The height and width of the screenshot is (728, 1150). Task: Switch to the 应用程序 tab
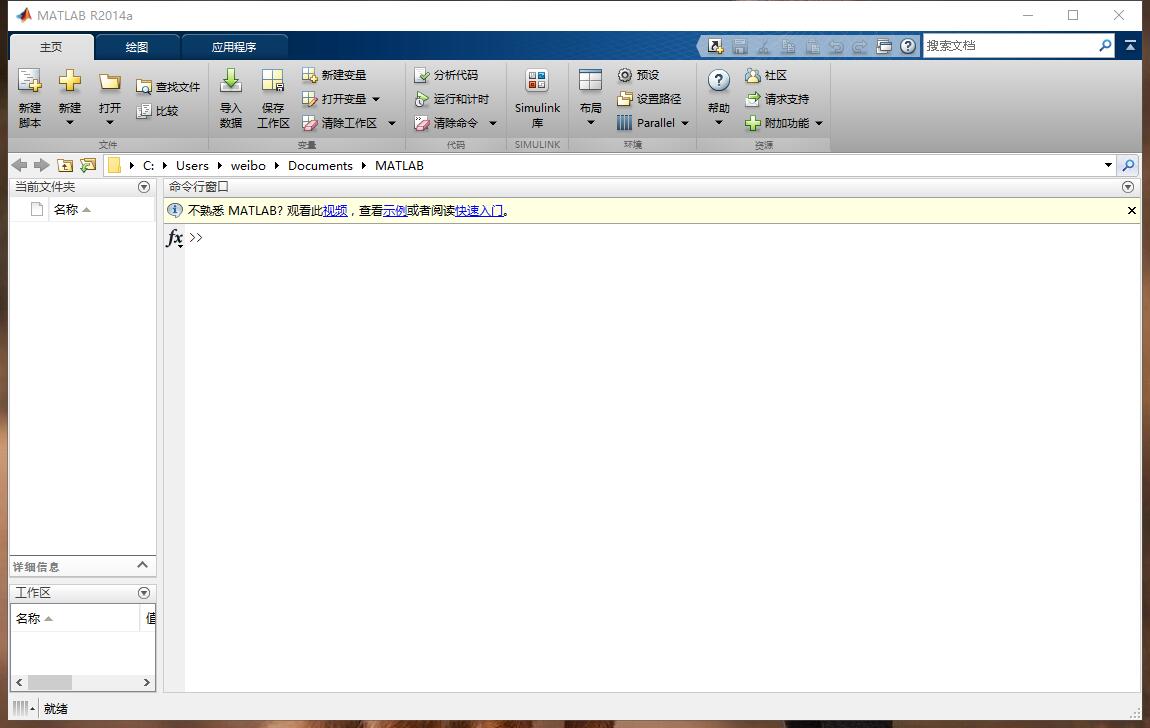tap(234, 47)
